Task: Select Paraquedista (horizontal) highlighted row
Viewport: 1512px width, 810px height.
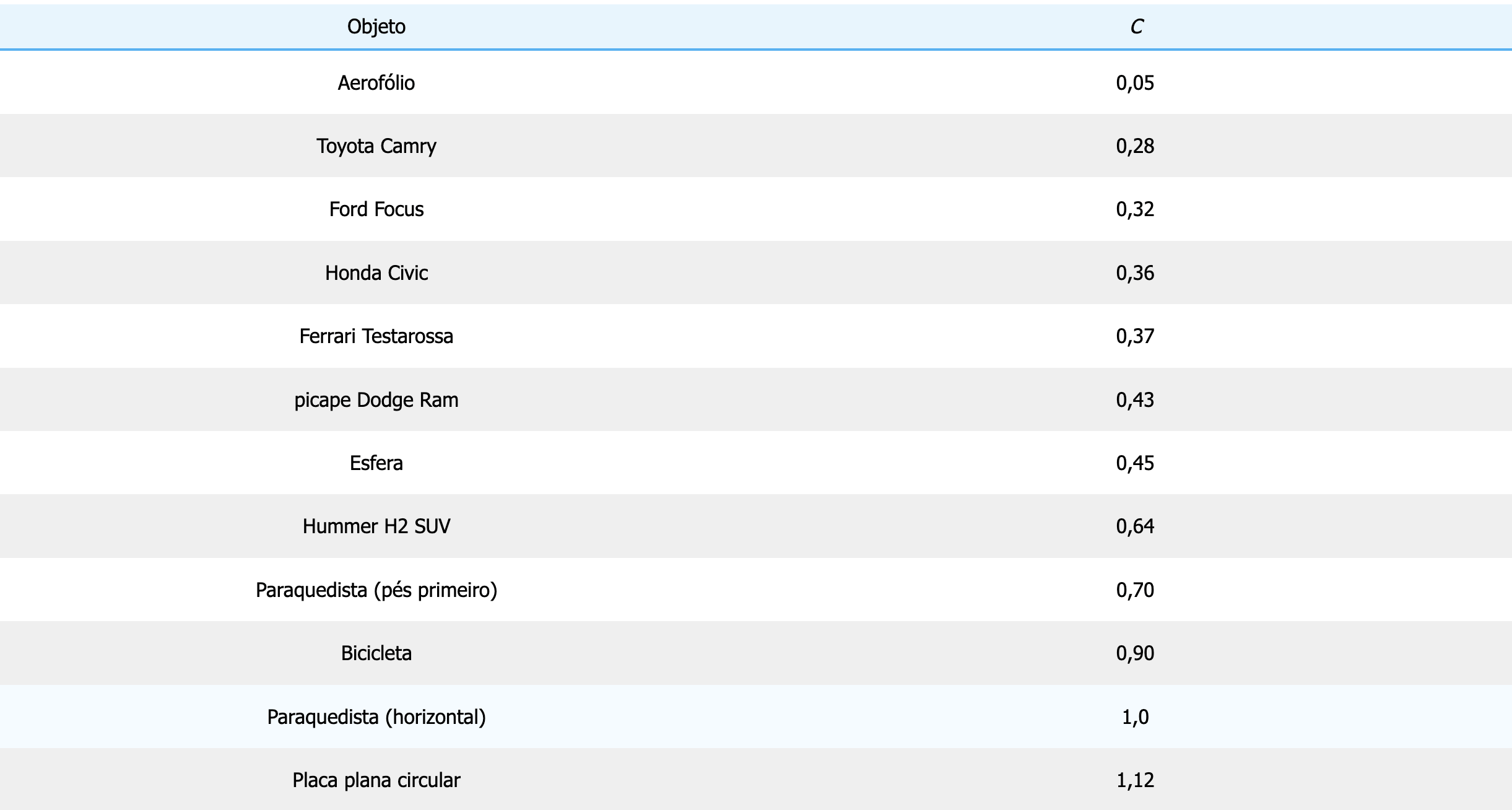Action: tap(376, 717)
